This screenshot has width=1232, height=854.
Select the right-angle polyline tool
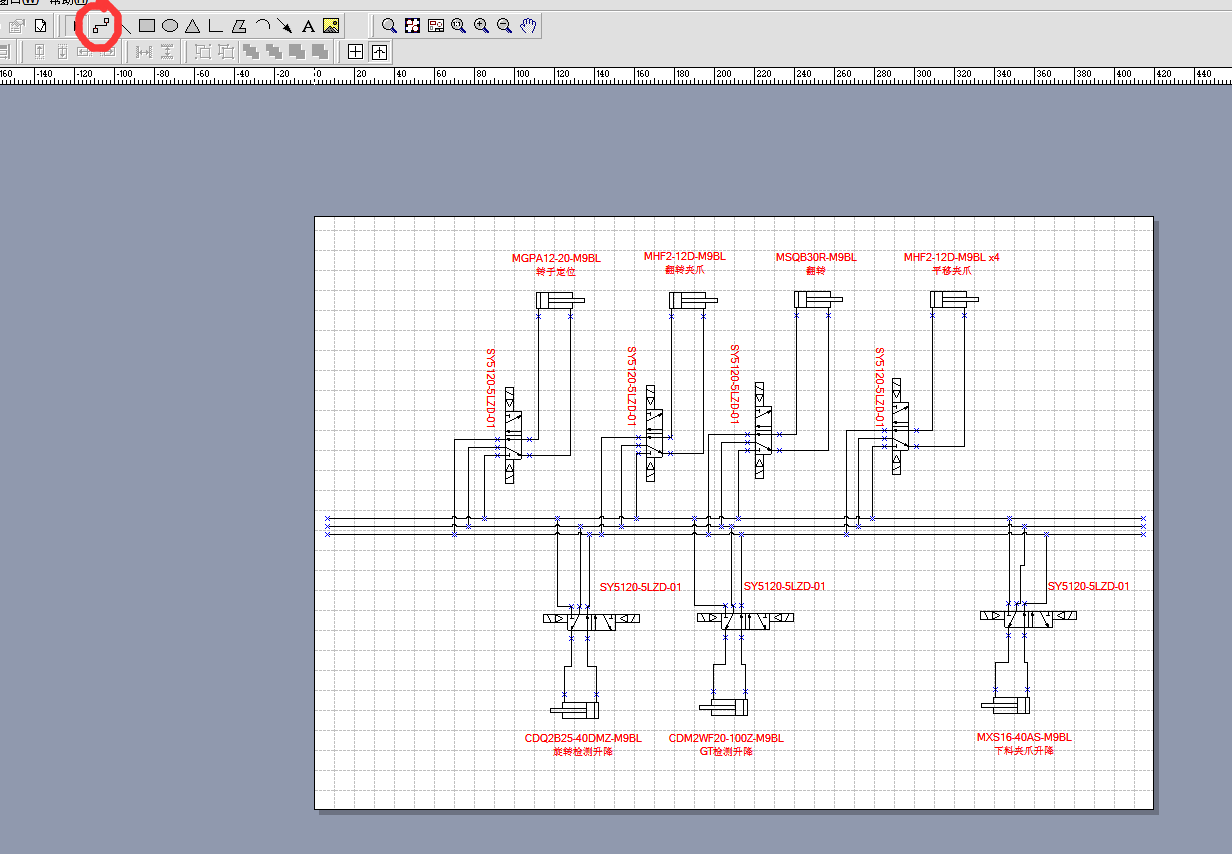pos(215,26)
